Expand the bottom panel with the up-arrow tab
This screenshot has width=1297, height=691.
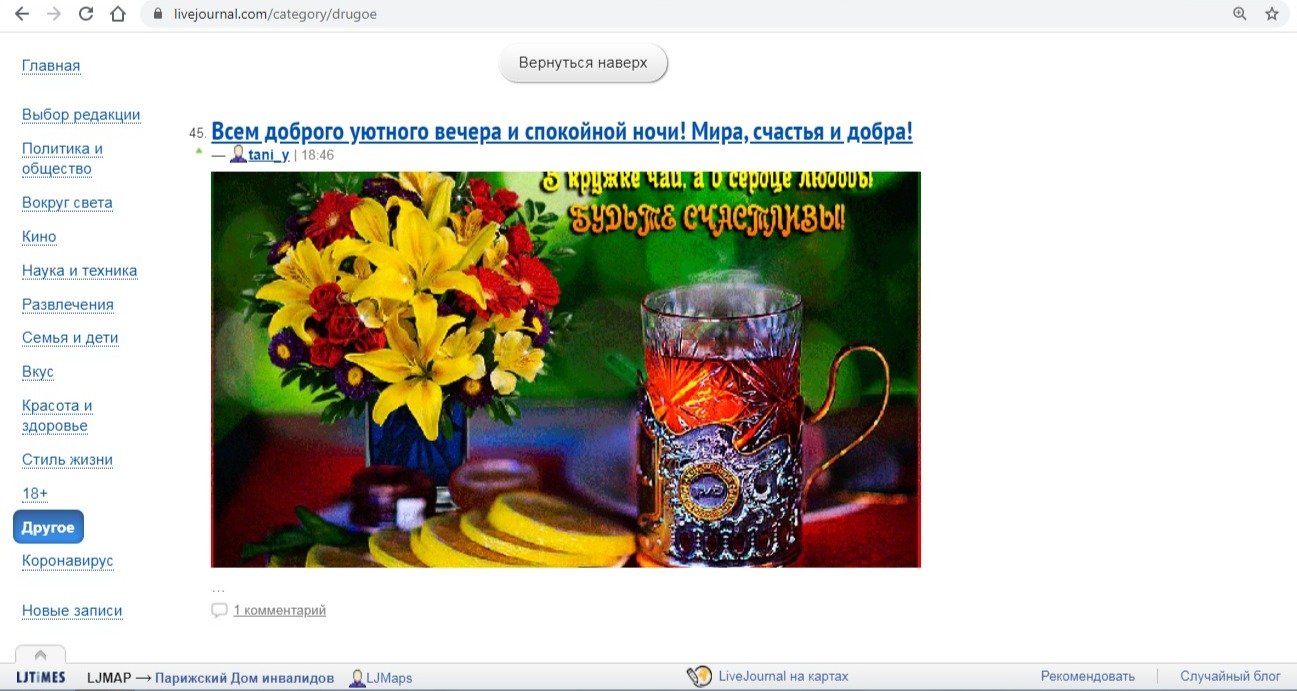pyautogui.click(x=40, y=655)
